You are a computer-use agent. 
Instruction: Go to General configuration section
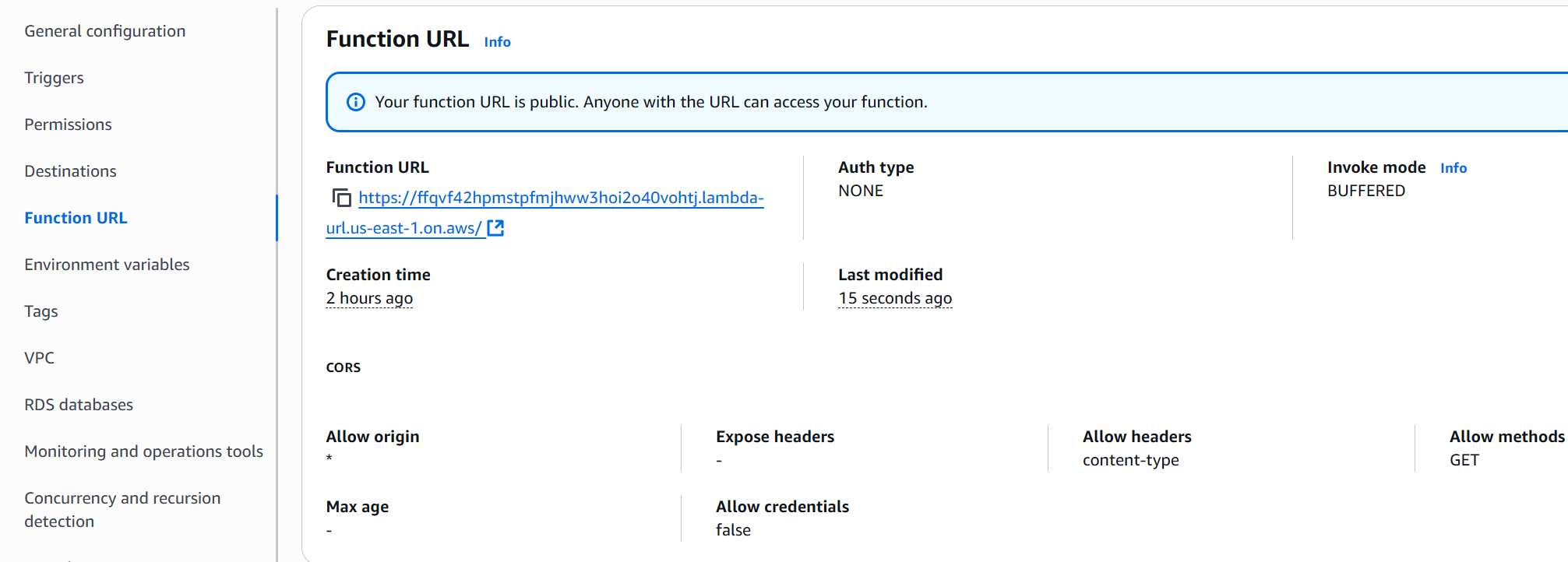[105, 31]
